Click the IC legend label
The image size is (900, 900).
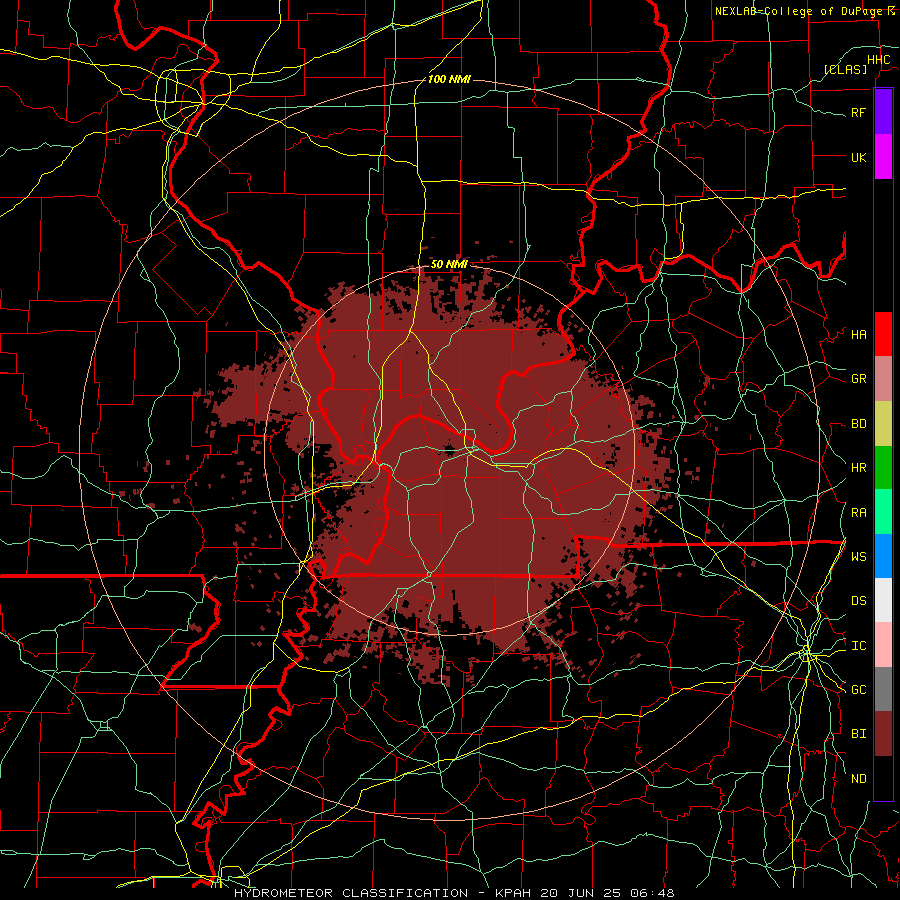[859, 646]
